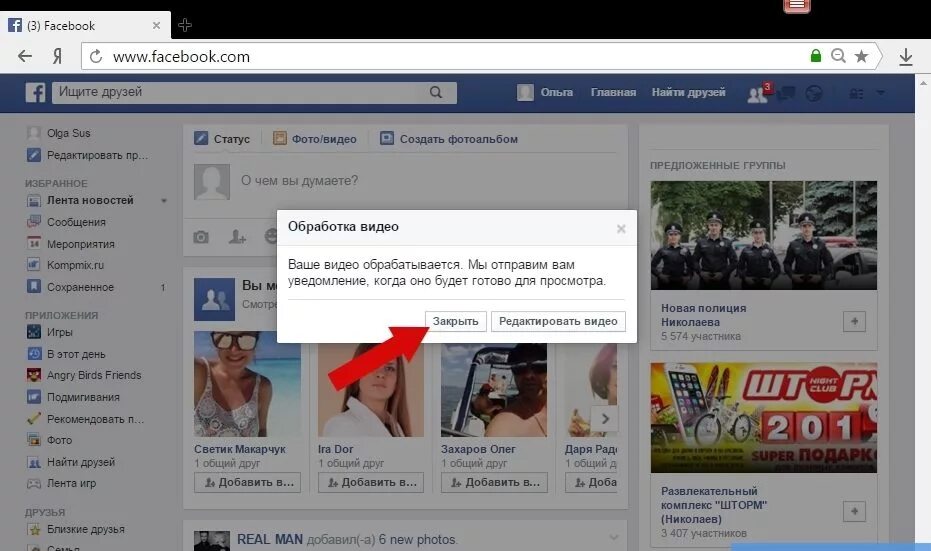Go to Главная in the top bar

tap(613, 93)
